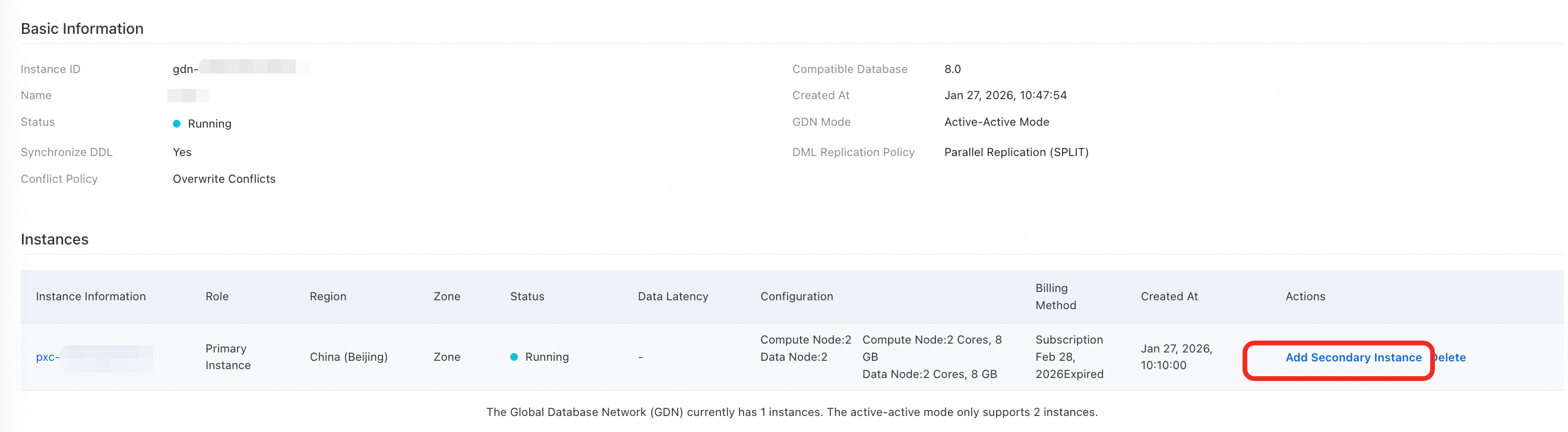Click the GDN instance count notice
This screenshot has width=1568, height=432.
coord(791,412)
